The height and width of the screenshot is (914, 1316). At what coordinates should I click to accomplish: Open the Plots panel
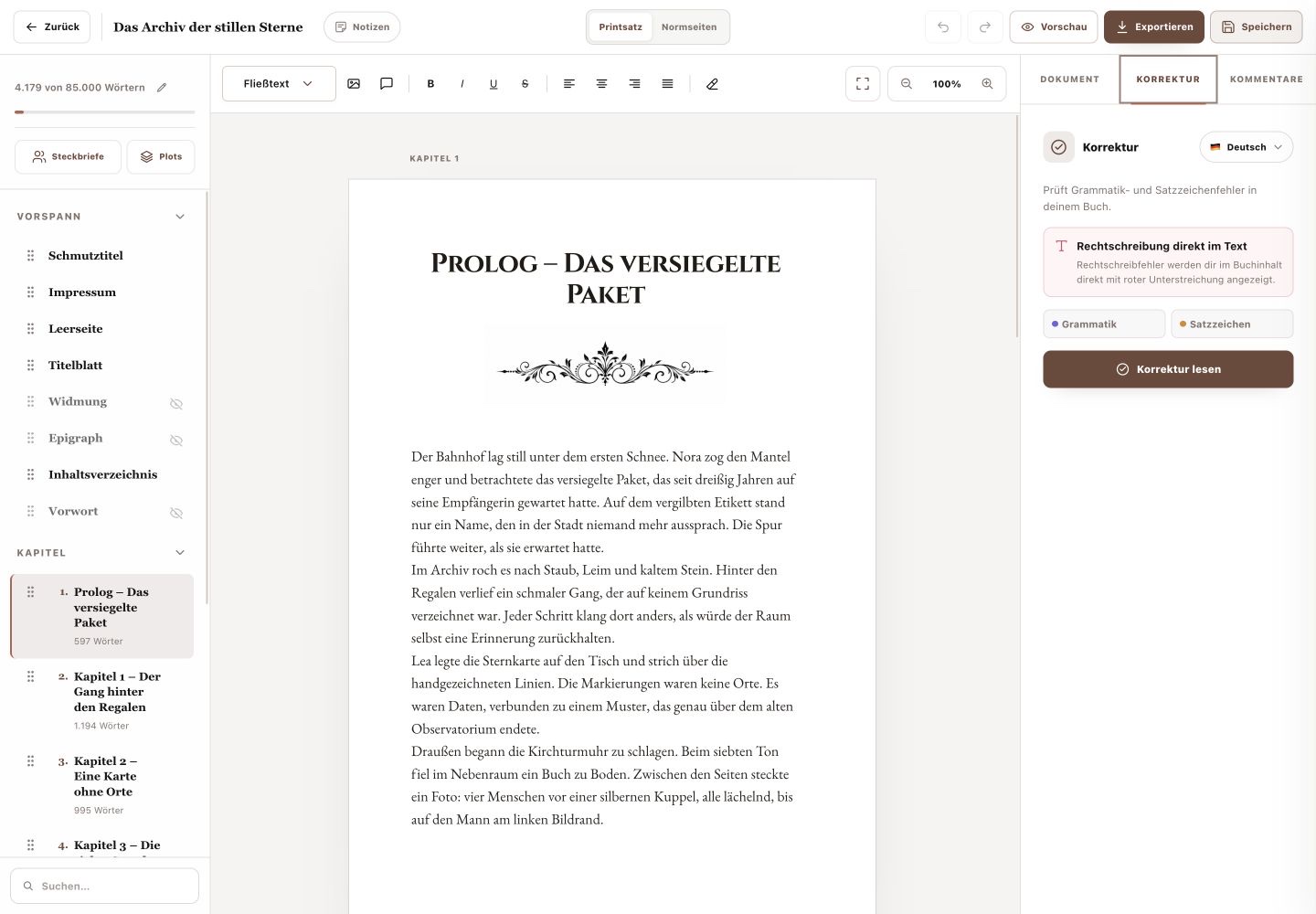161,156
